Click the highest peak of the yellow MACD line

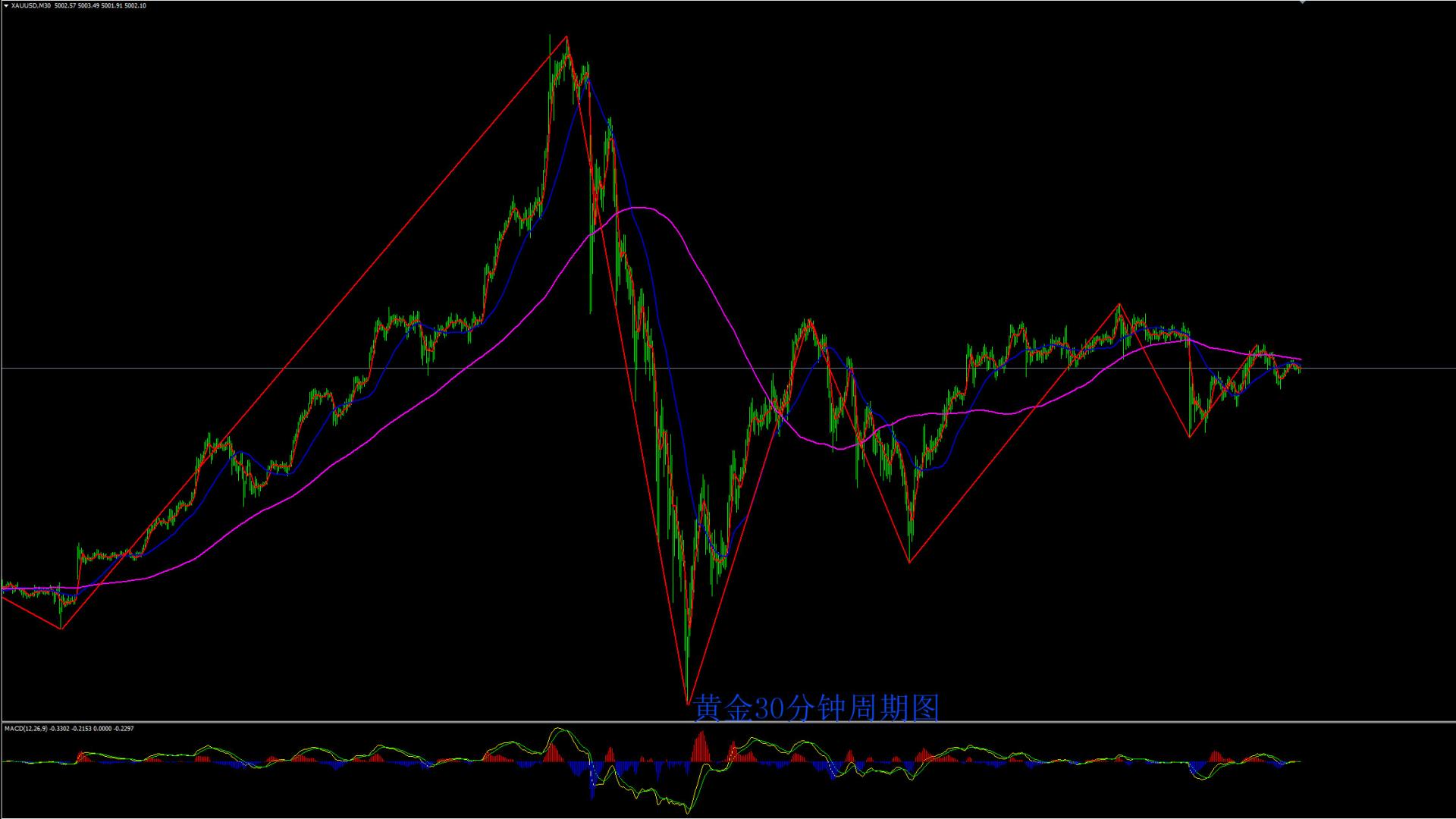pos(559,729)
